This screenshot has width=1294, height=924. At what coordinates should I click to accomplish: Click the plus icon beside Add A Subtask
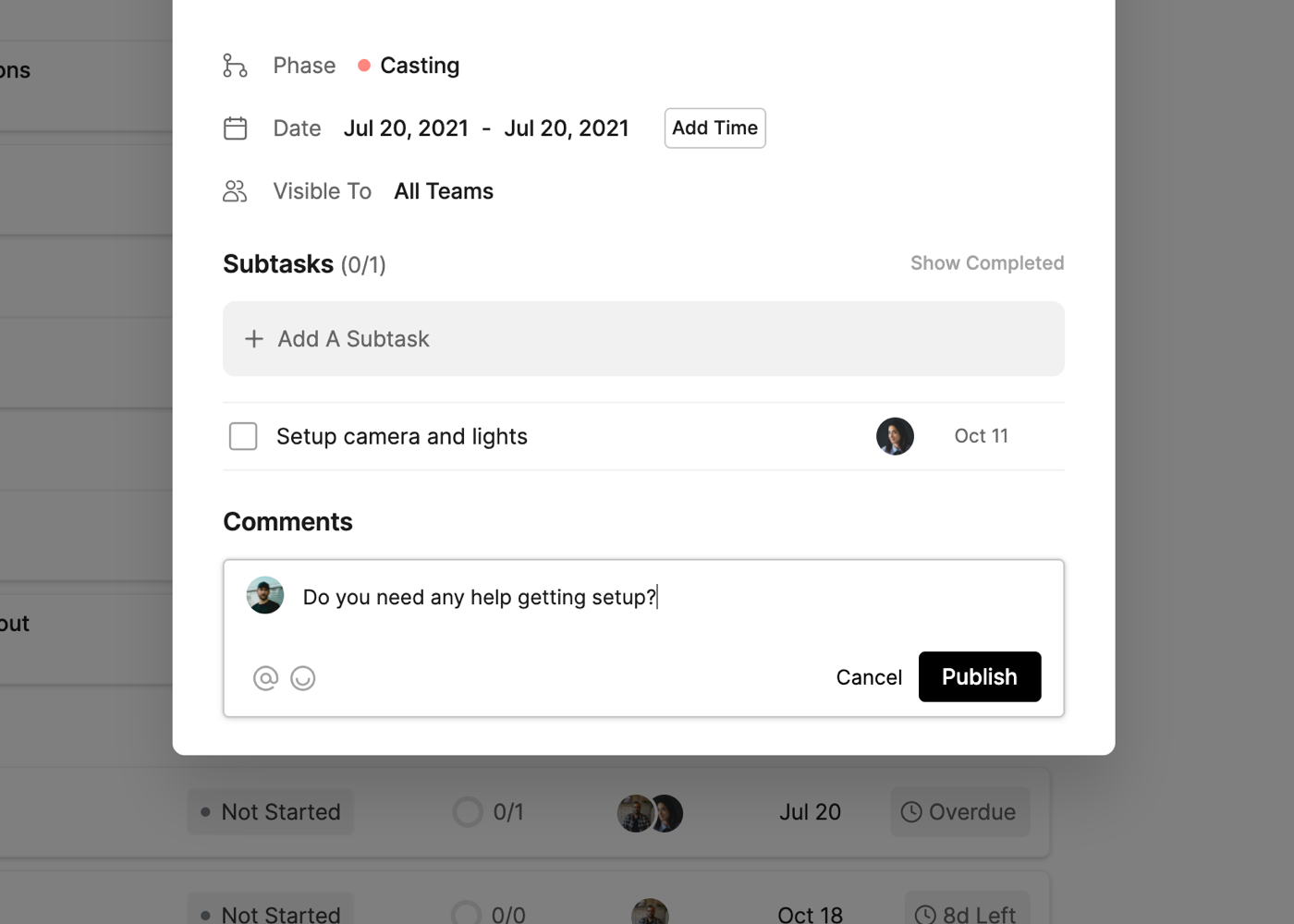click(254, 339)
